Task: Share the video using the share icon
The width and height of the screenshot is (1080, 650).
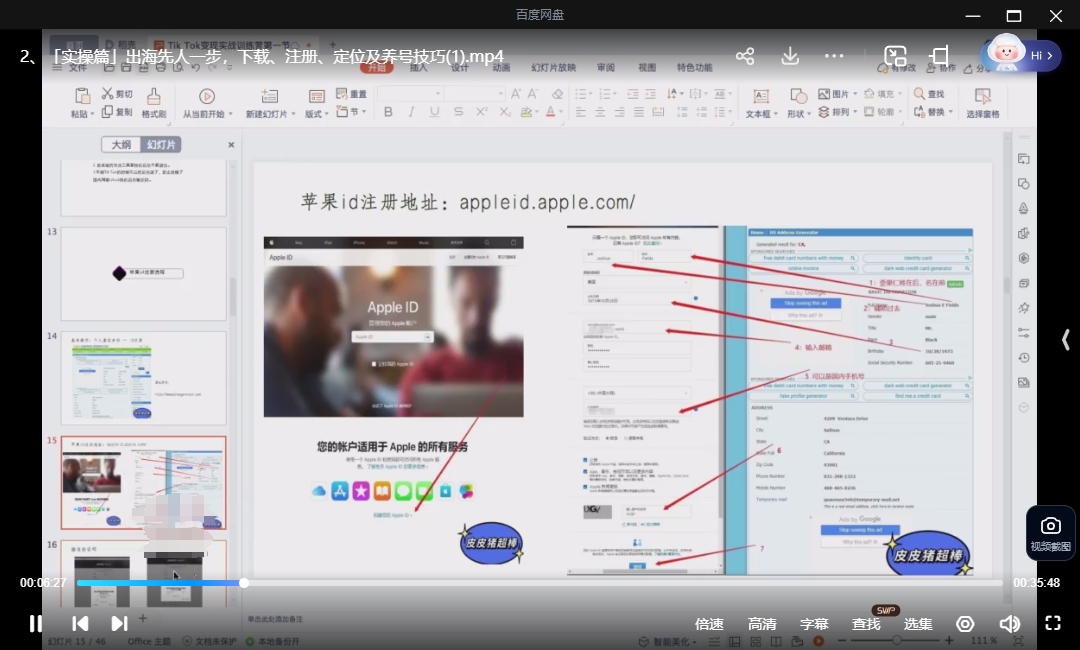Action: (x=745, y=56)
